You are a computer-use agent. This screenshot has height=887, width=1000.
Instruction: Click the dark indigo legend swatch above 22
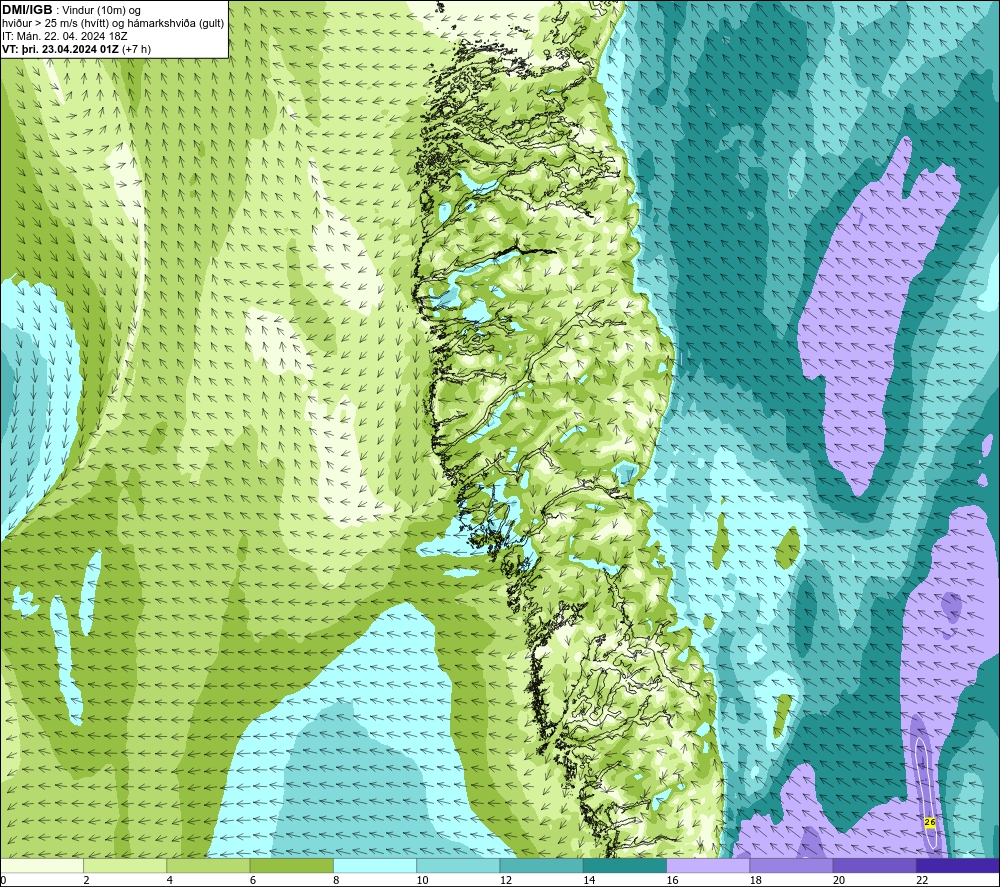pos(958,865)
